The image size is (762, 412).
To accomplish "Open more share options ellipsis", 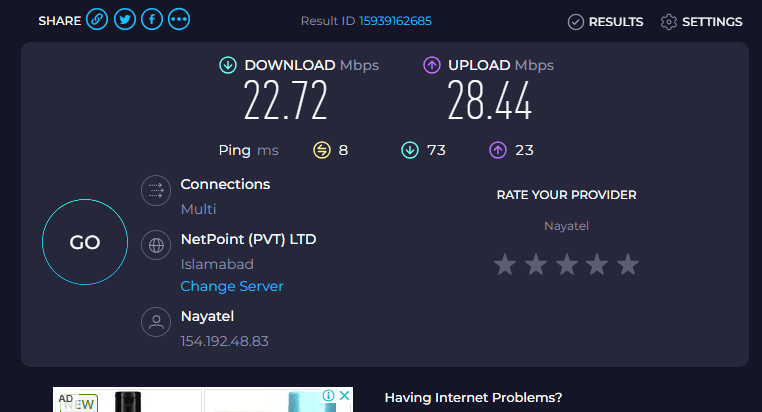I will [x=179, y=19].
